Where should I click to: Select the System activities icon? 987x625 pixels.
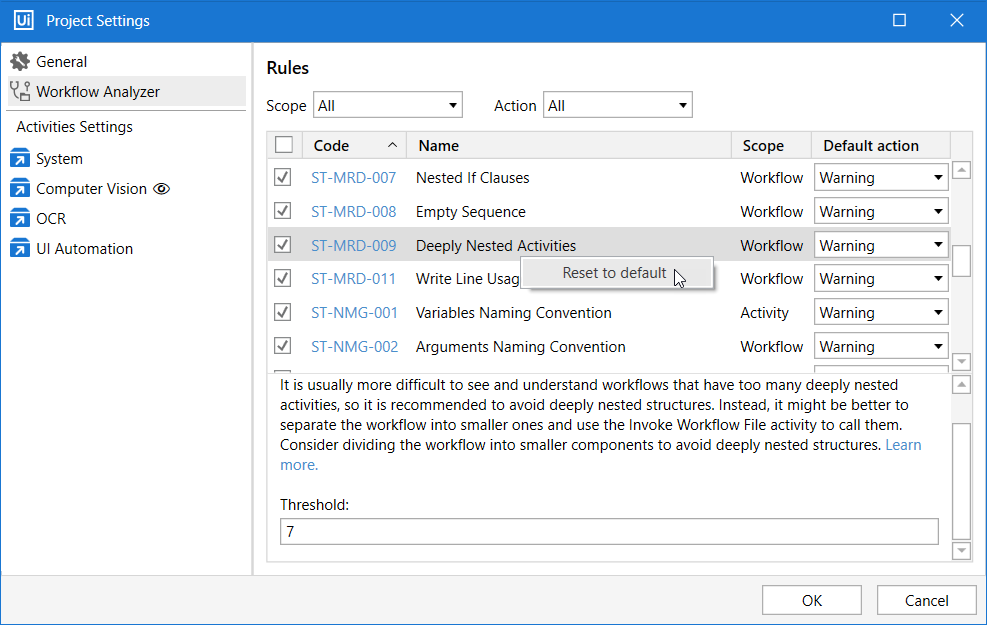tap(20, 159)
